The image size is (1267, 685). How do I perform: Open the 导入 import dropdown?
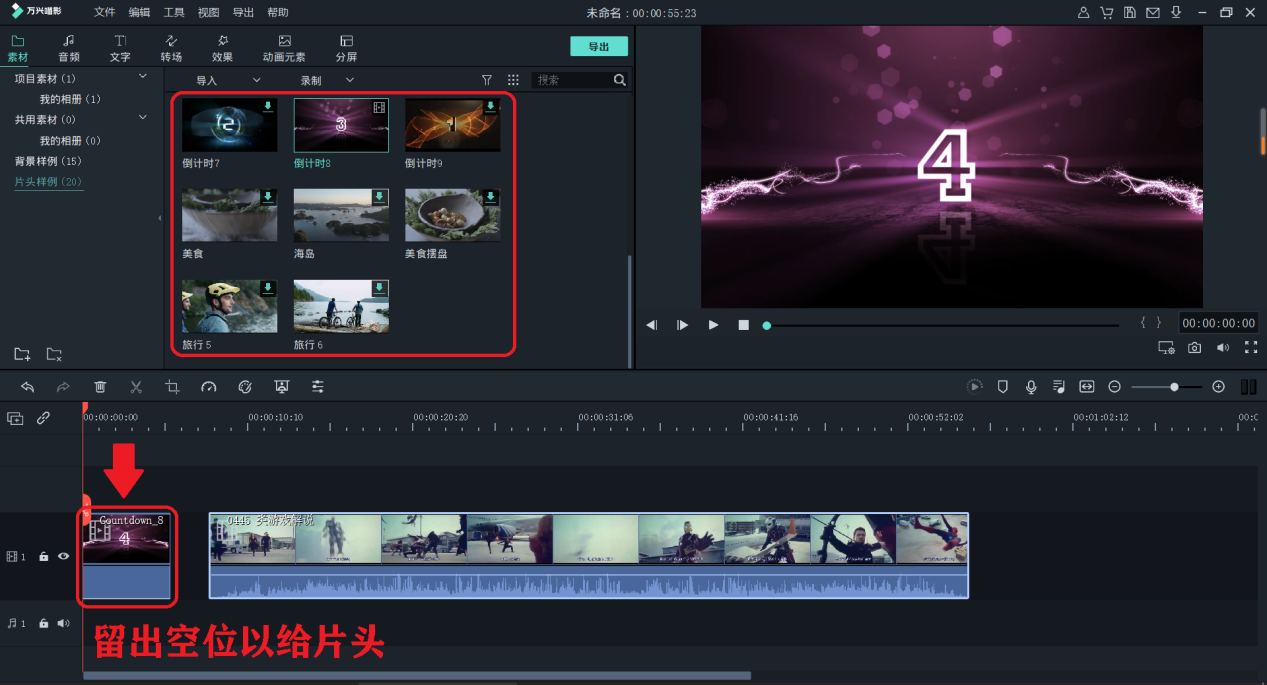(x=227, y=80)
